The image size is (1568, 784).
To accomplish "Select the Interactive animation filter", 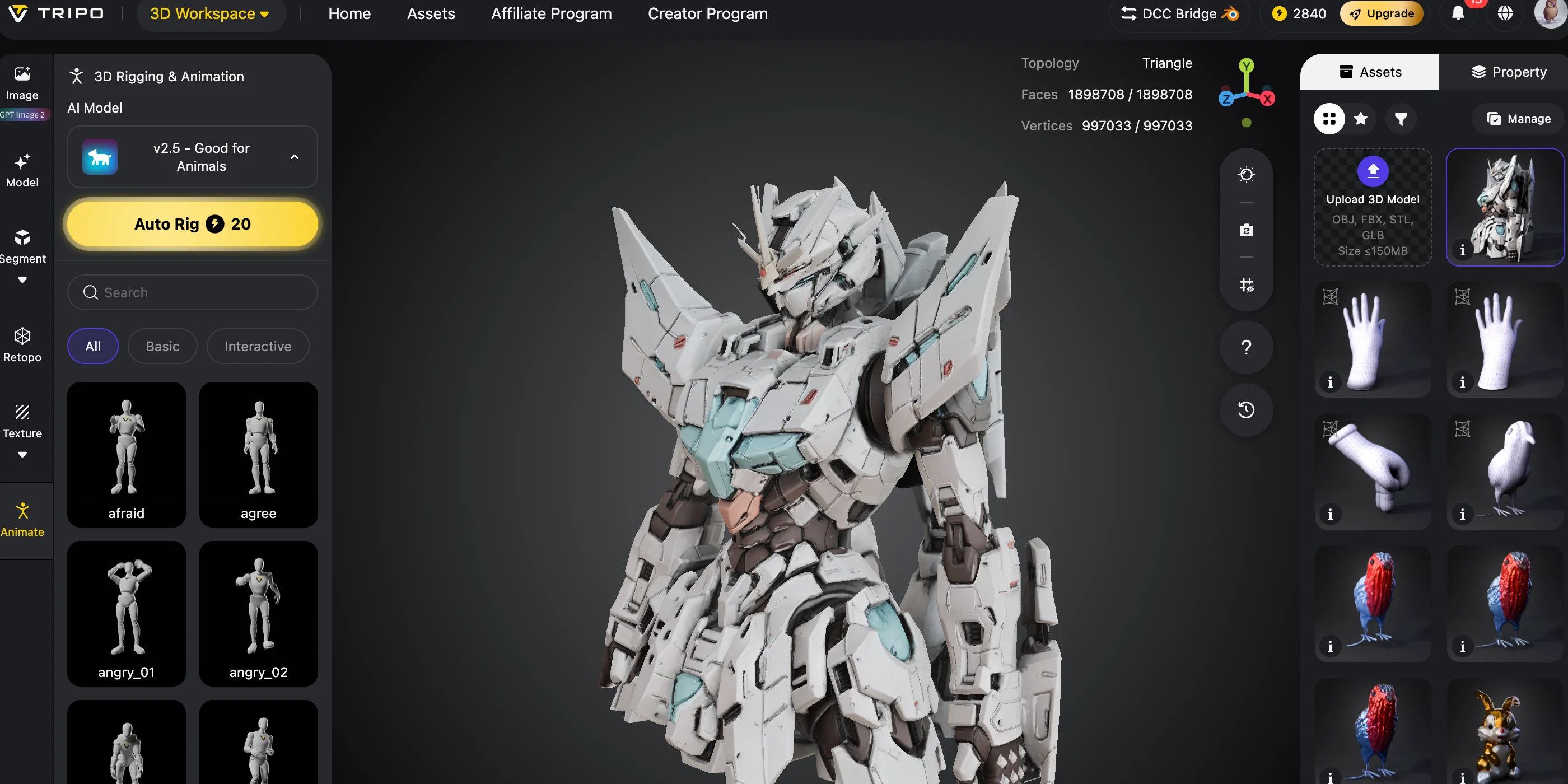I will [258, 346].
